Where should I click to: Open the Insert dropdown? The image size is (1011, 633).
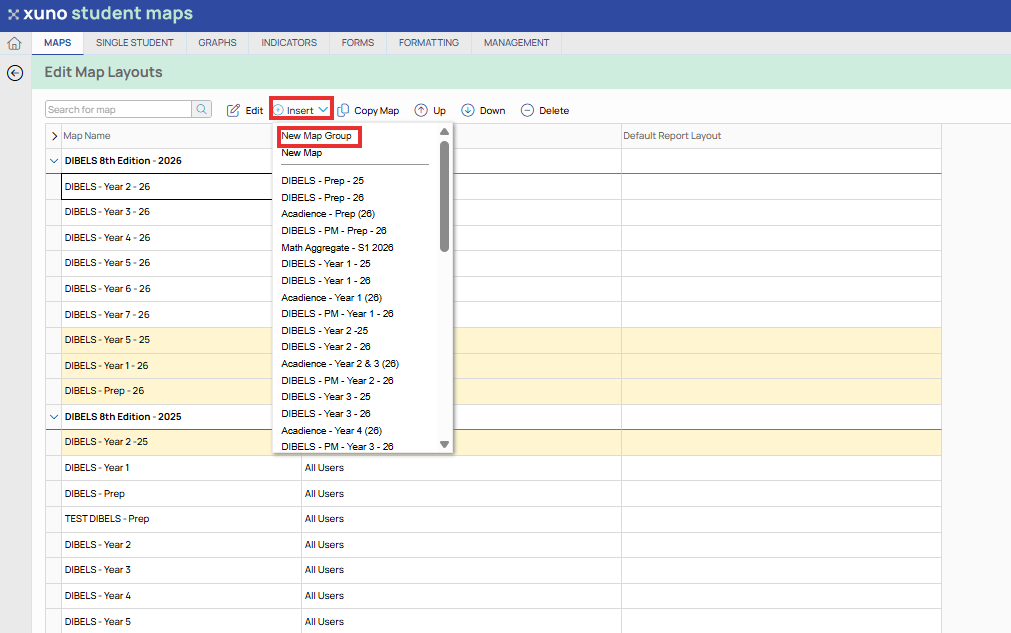(301, 110)
